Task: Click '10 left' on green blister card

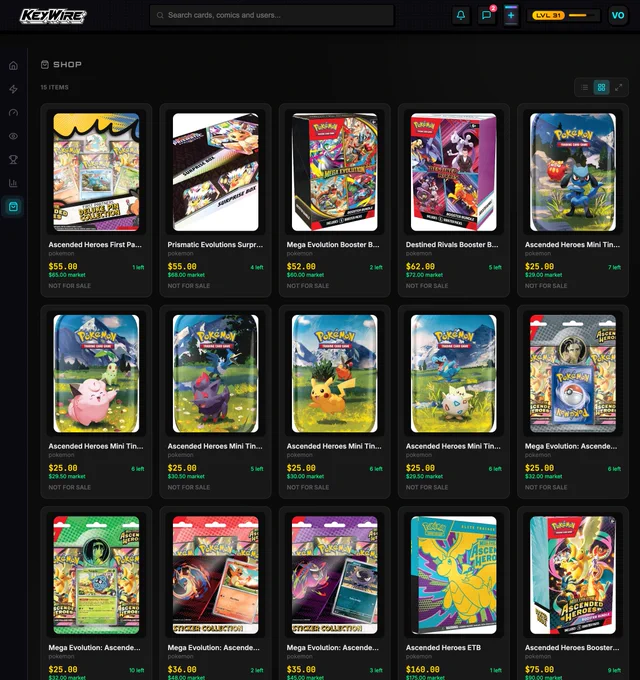Action: pos(137,670)
